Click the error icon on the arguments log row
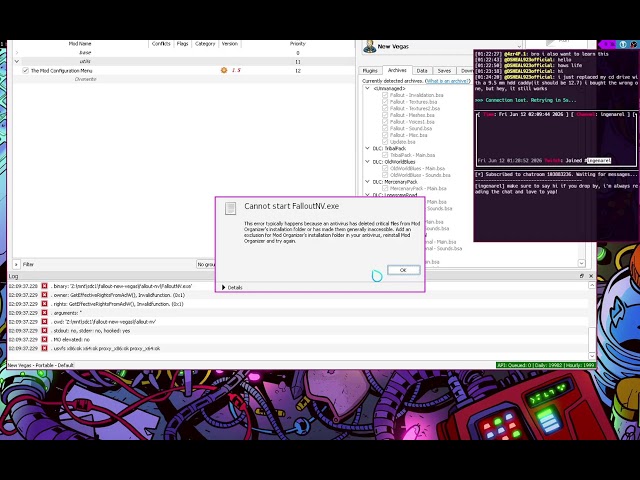The height and width of the screenshot is (480, 640). 44,313
